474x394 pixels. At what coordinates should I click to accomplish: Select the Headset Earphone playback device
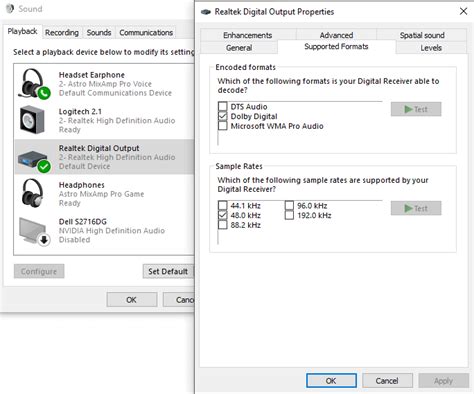[x=104, y=84]
